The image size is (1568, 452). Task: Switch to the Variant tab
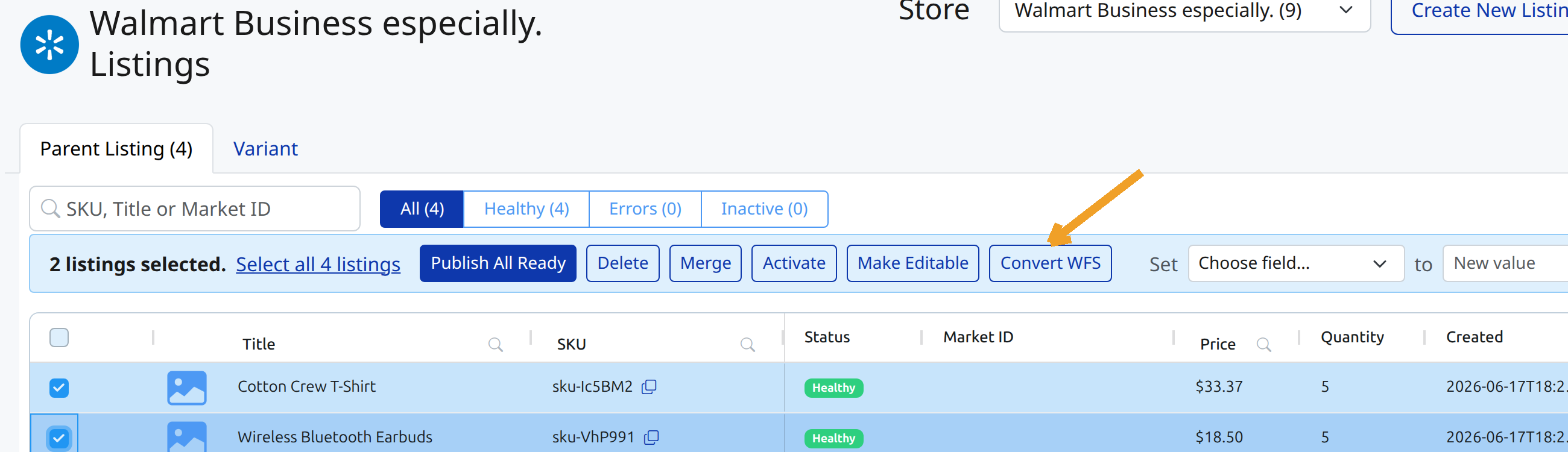tap(265, 149)
